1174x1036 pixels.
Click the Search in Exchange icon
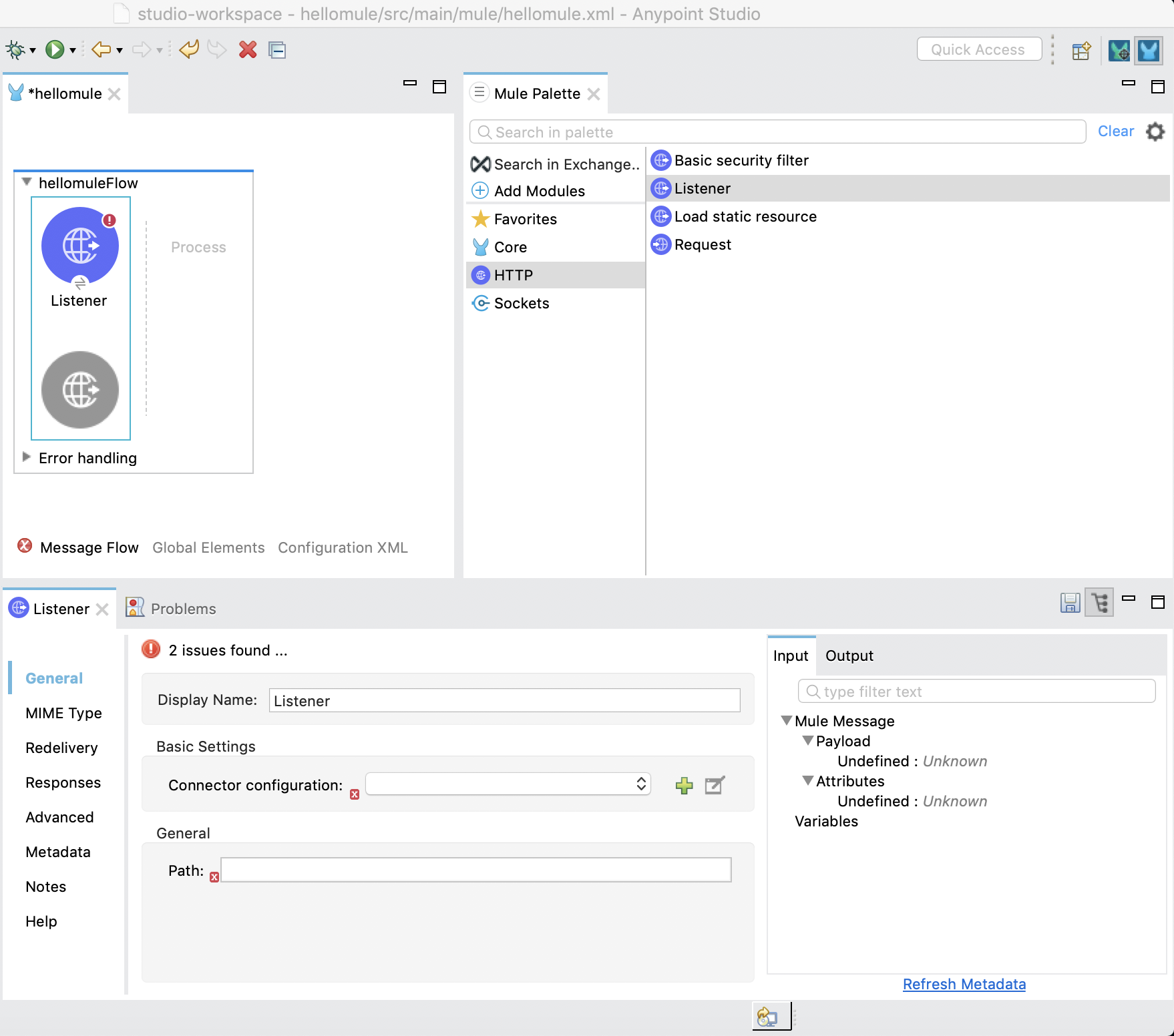(479, 164)
